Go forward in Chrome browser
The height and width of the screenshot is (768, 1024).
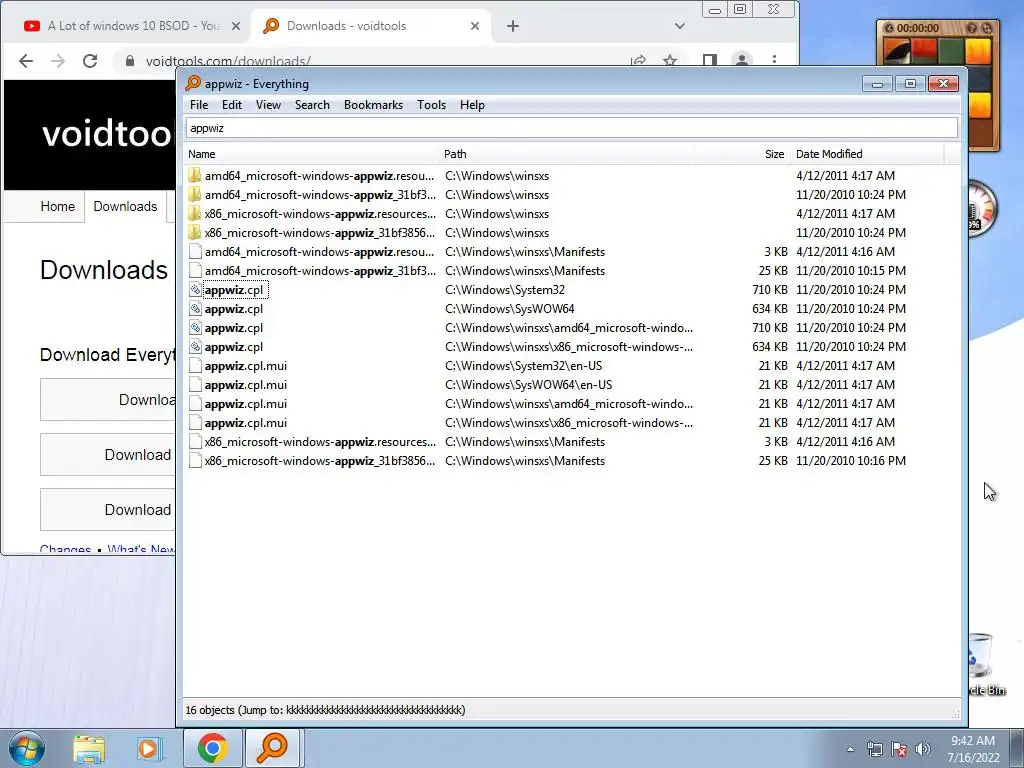pos(57,61)
